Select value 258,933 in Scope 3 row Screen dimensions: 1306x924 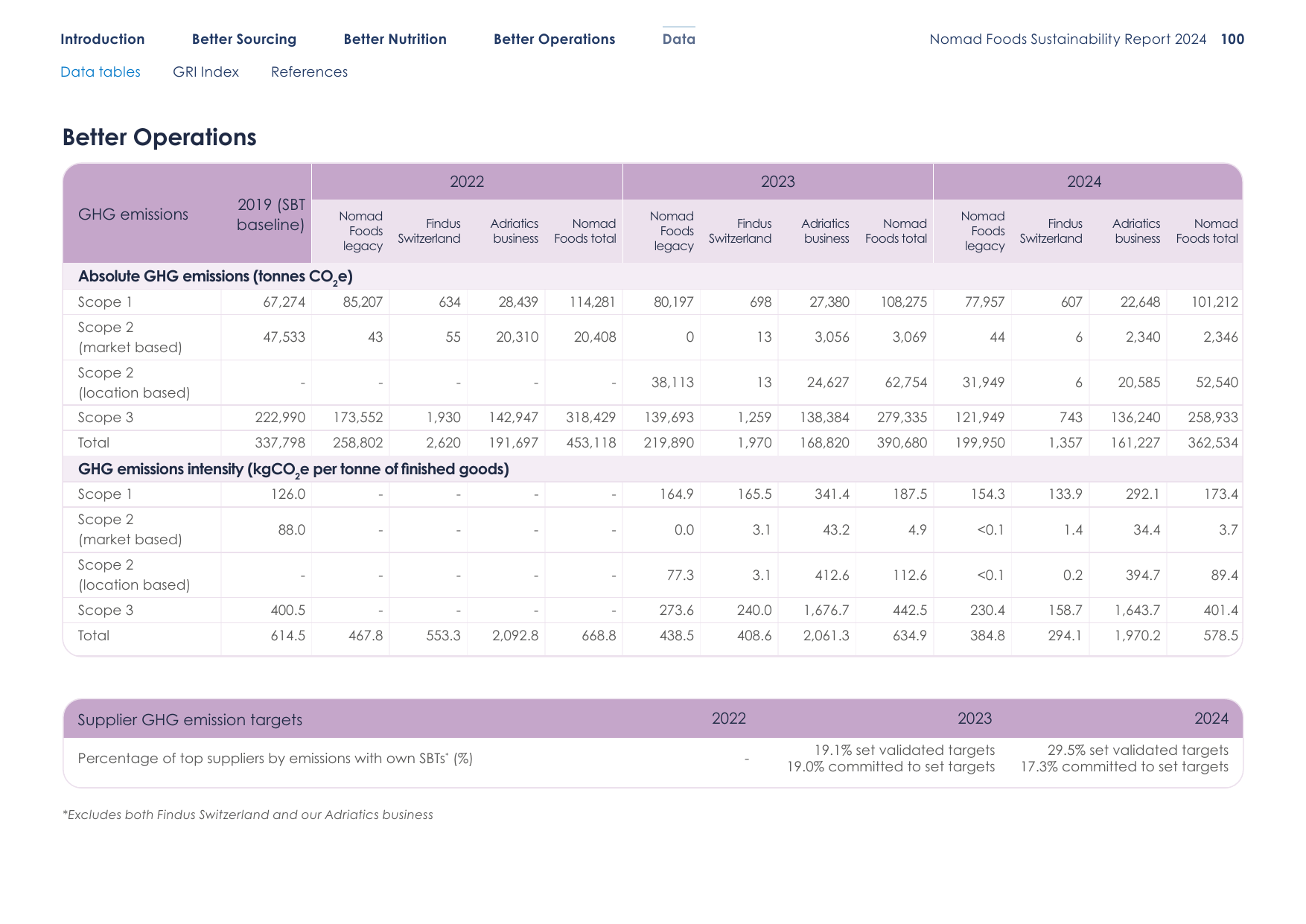tap(1213, 418)
